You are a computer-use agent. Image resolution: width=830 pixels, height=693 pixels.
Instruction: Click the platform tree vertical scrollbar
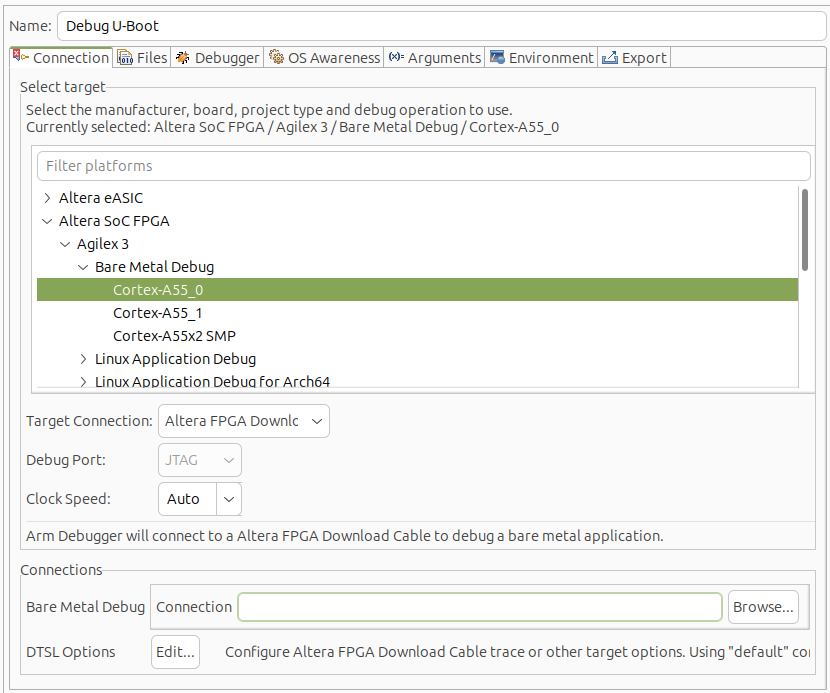(x=805, y=230)
